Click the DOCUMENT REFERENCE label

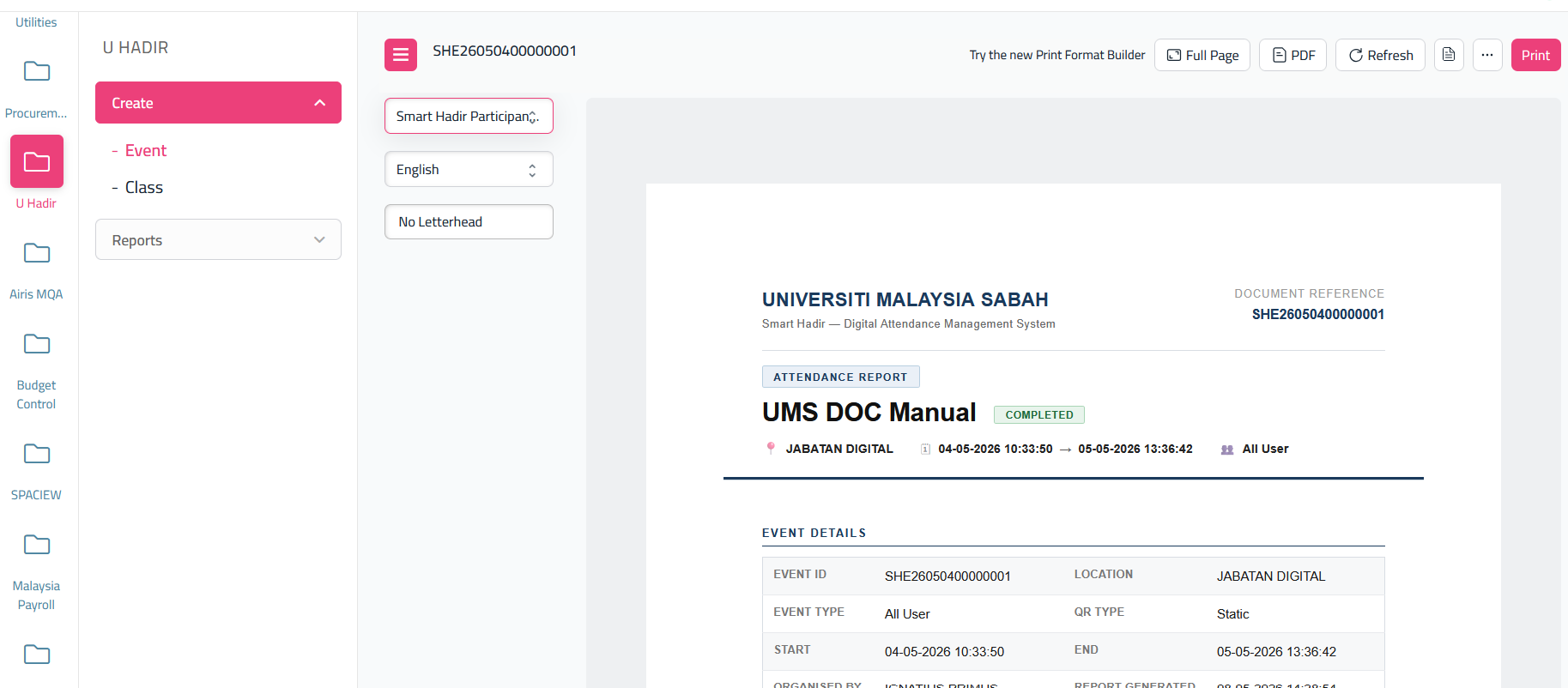pyautogui.click(x=1310, y=293)
